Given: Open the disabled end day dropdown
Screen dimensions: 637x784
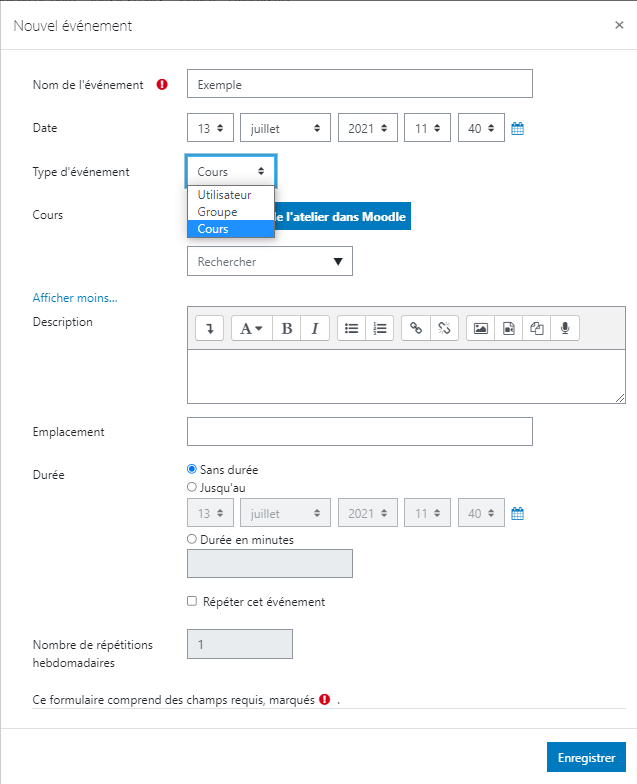Looking at the screenshot, I should [x=210, y=513].
